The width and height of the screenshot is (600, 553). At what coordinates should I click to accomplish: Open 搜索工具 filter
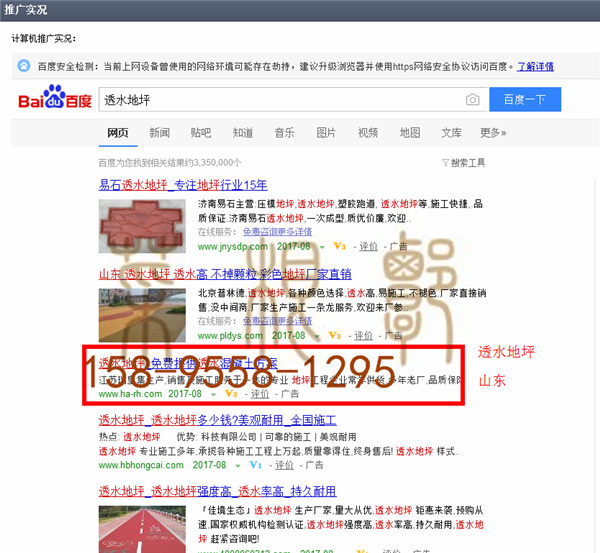pyautogui.click(x=463, y=163)
